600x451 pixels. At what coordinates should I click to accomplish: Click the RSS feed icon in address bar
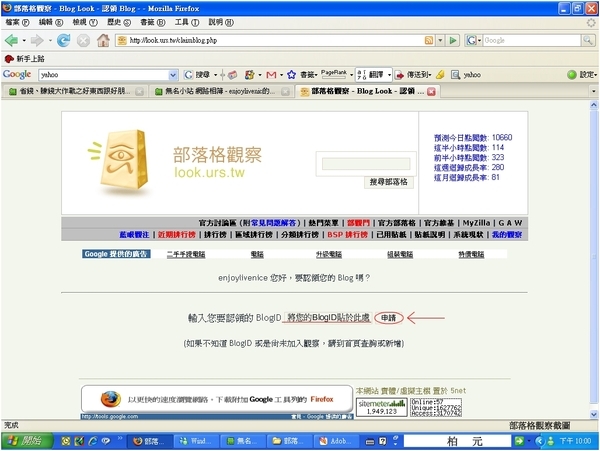tap(429, 40)
